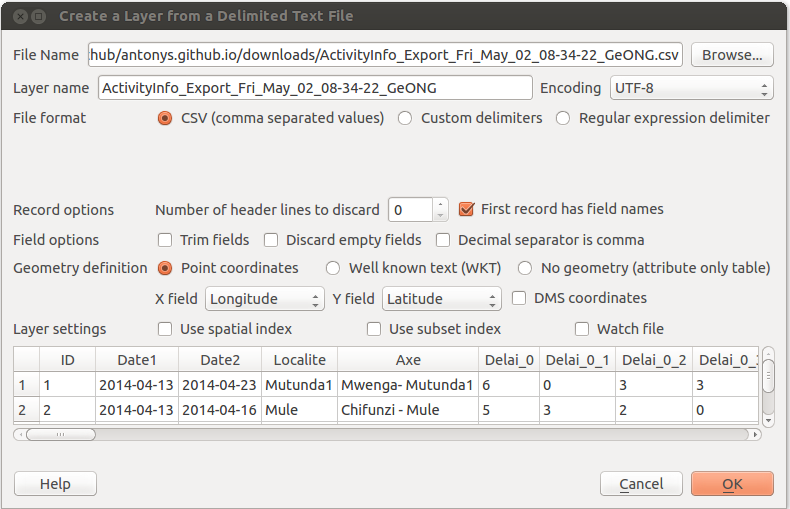Enable Trim fields checkbox
790x509 pixels.
[x=165, y=240]
